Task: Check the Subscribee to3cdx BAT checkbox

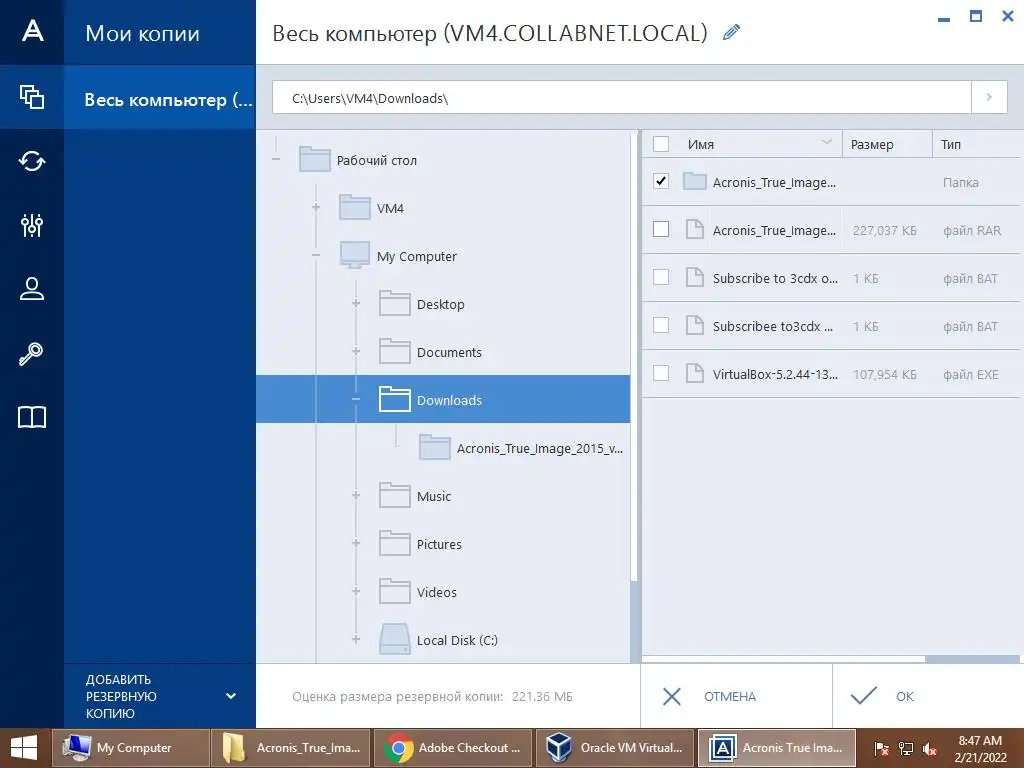Action: pos(661,325)
